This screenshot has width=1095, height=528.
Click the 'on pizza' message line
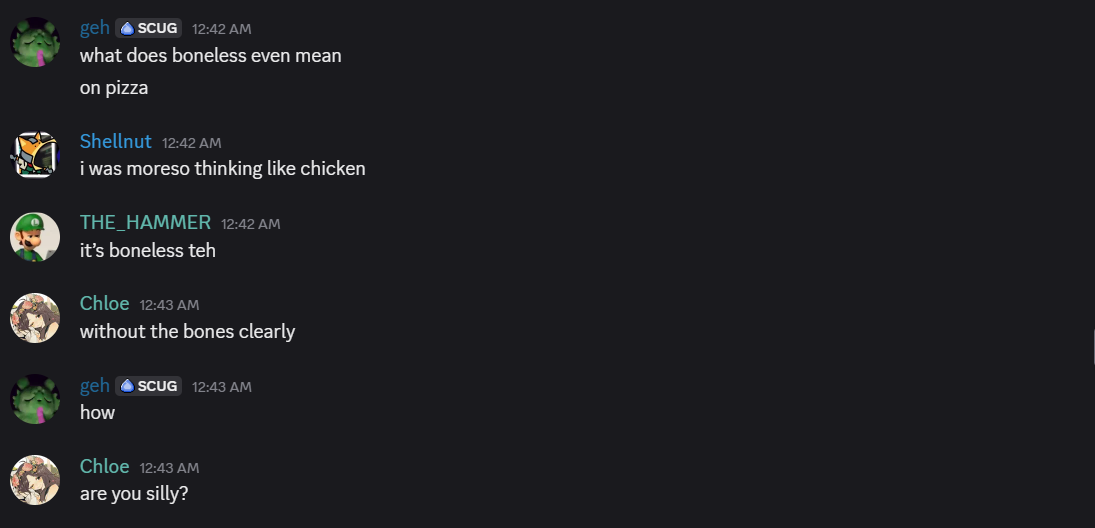pos(114,87)
